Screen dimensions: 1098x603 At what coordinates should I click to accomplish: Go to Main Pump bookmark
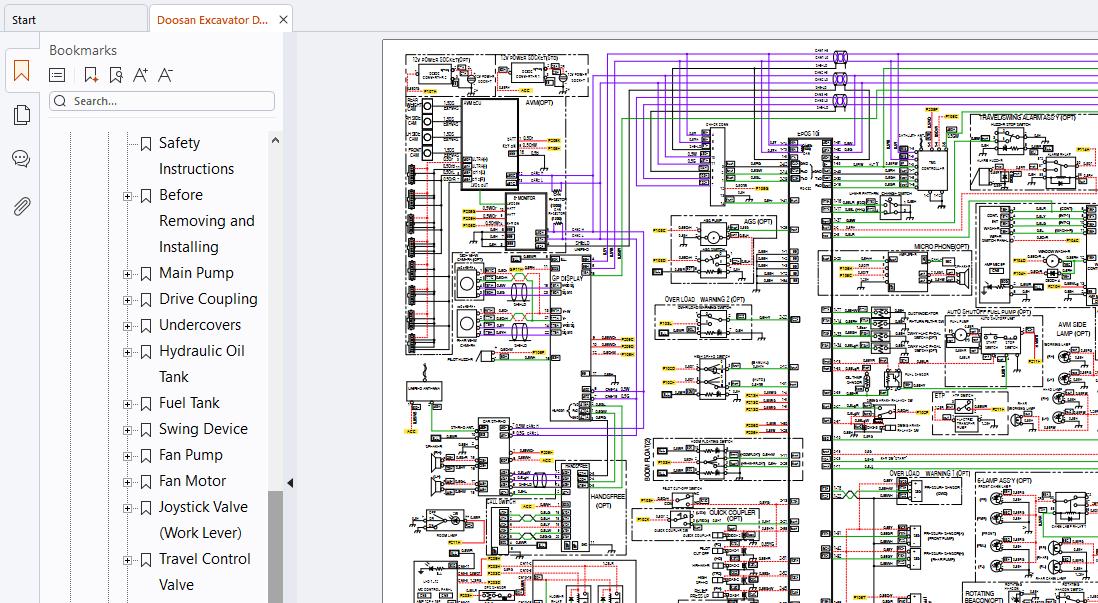click(x=196, y=272)
